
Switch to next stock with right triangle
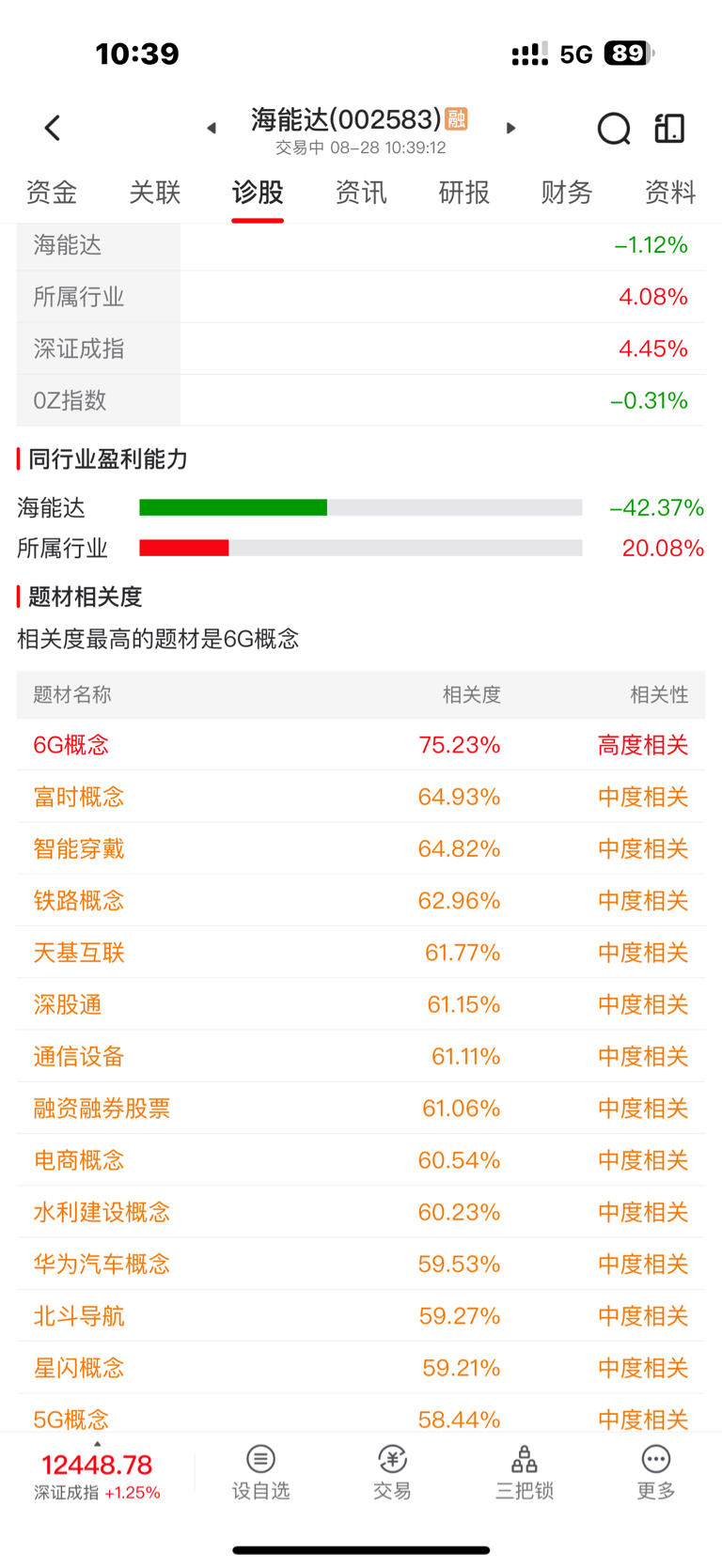coord(511,128)
